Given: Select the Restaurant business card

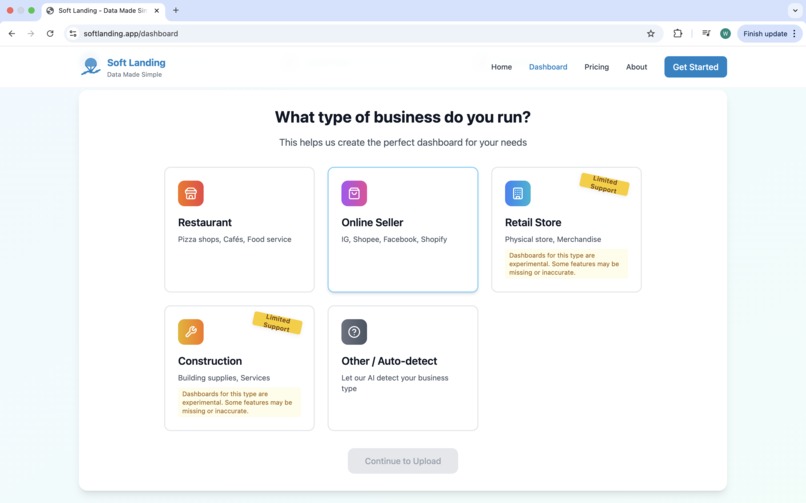Looking at the screenshot, I should [x=240, y=230].
